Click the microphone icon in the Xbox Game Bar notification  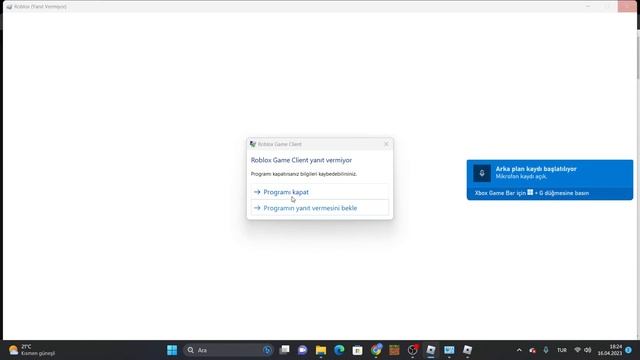point(482,173)
